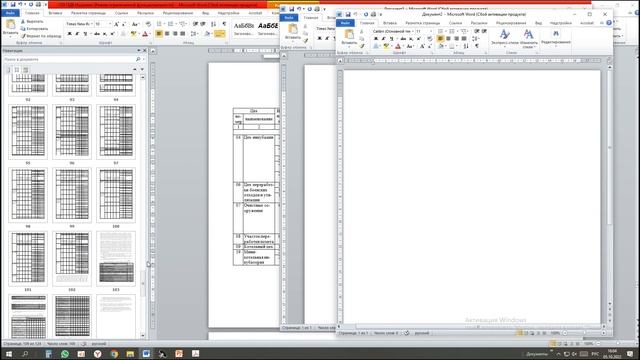Paste with the big clipboard icon in left window
Viewport: 640px width, 360px height.
pos(11,24)
